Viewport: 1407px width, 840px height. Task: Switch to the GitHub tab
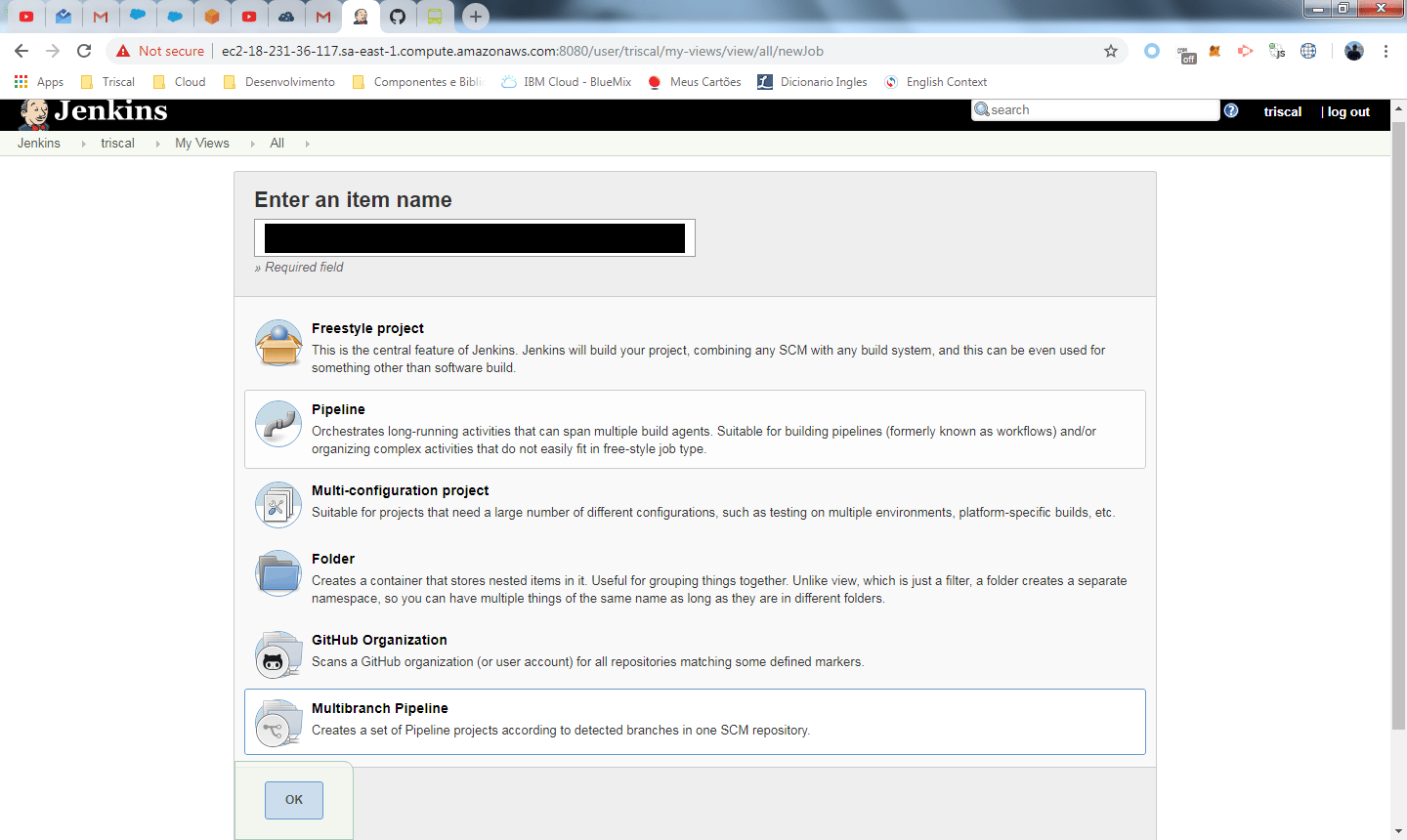click(398, 17)
